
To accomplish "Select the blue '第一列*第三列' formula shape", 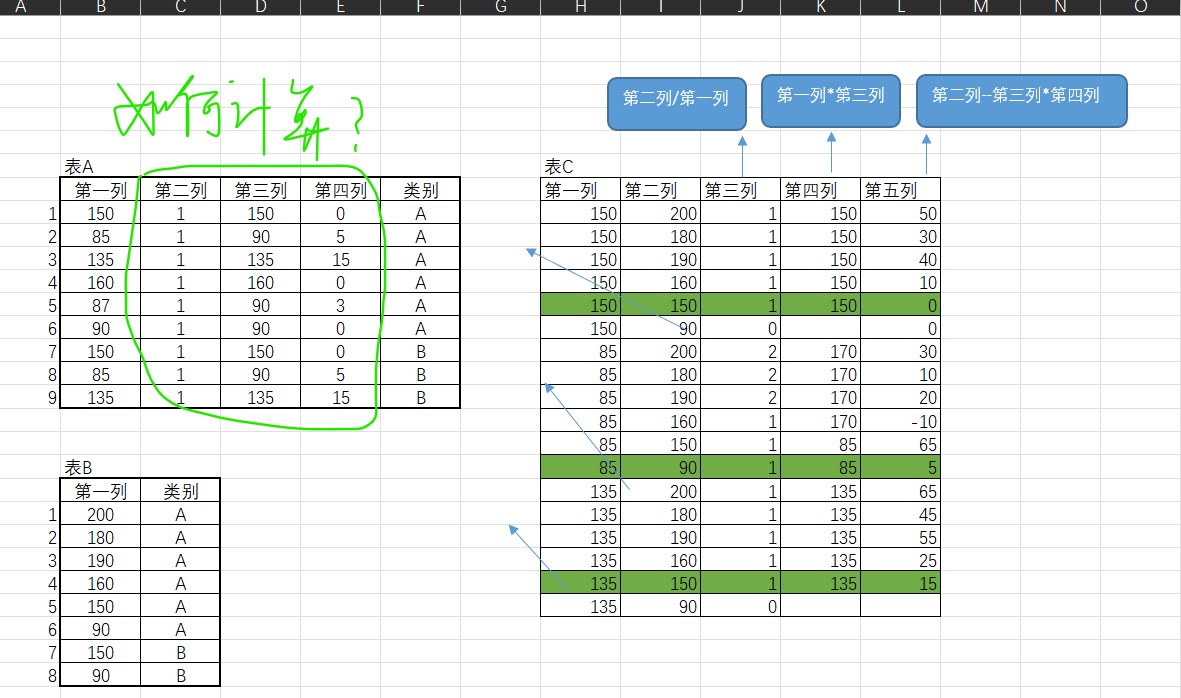I will point(831,100).
